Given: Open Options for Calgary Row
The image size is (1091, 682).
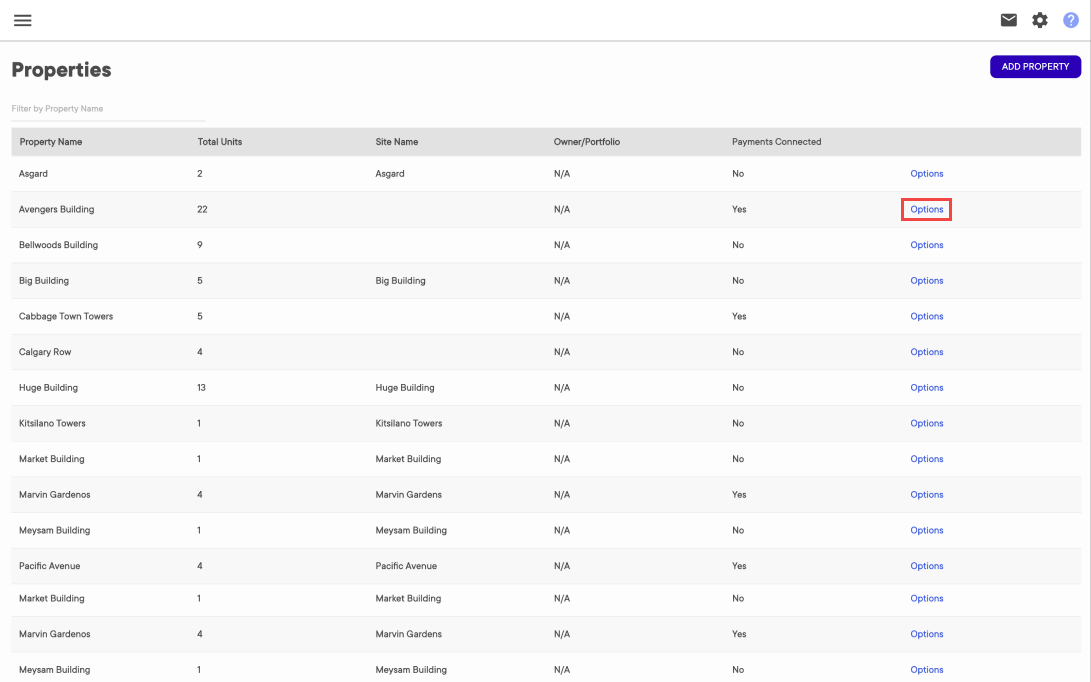Looking at the screenshot, I should point(926,351).
